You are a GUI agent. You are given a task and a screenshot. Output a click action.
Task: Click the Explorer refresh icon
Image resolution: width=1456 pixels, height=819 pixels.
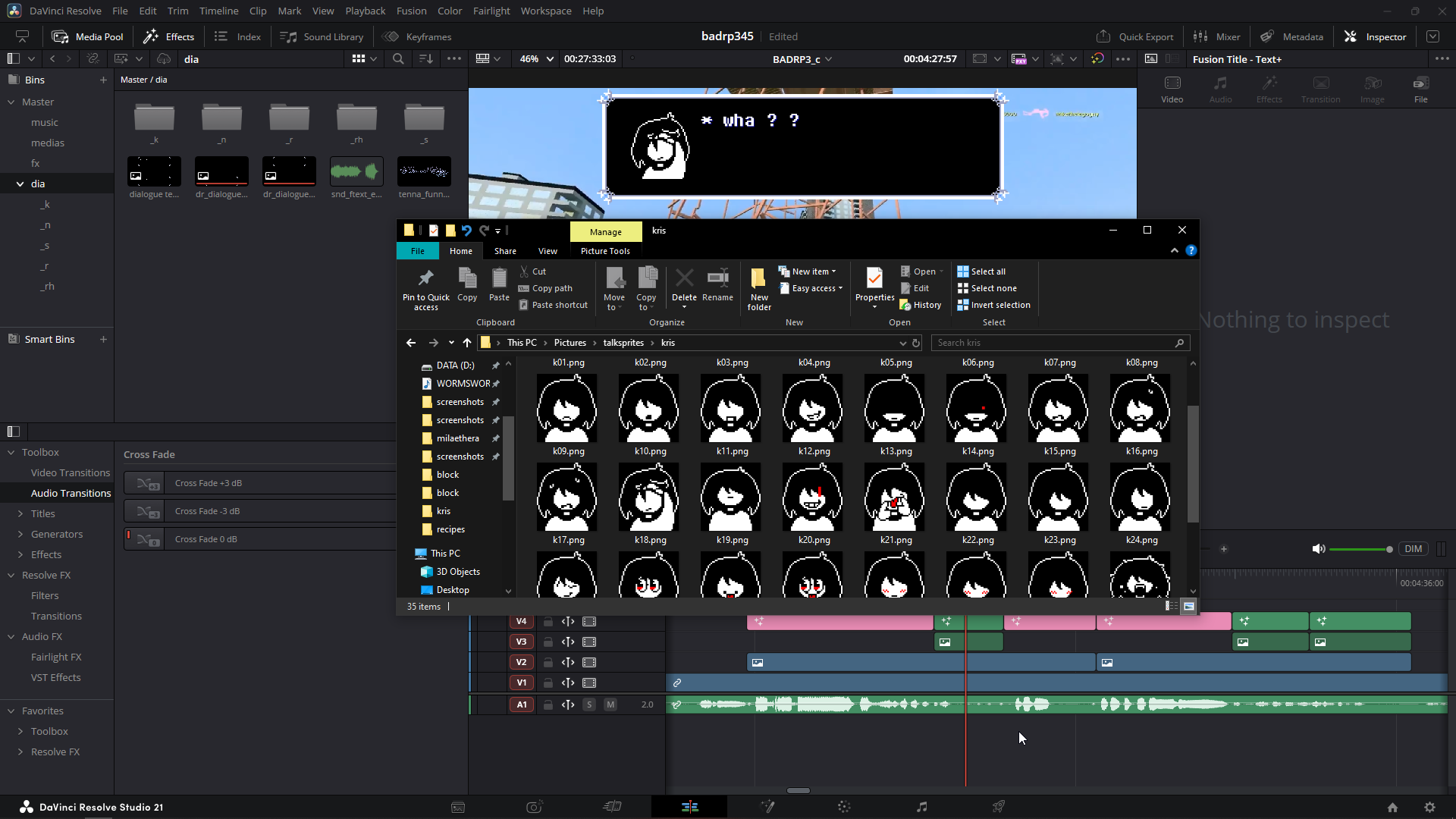(916, 343)
